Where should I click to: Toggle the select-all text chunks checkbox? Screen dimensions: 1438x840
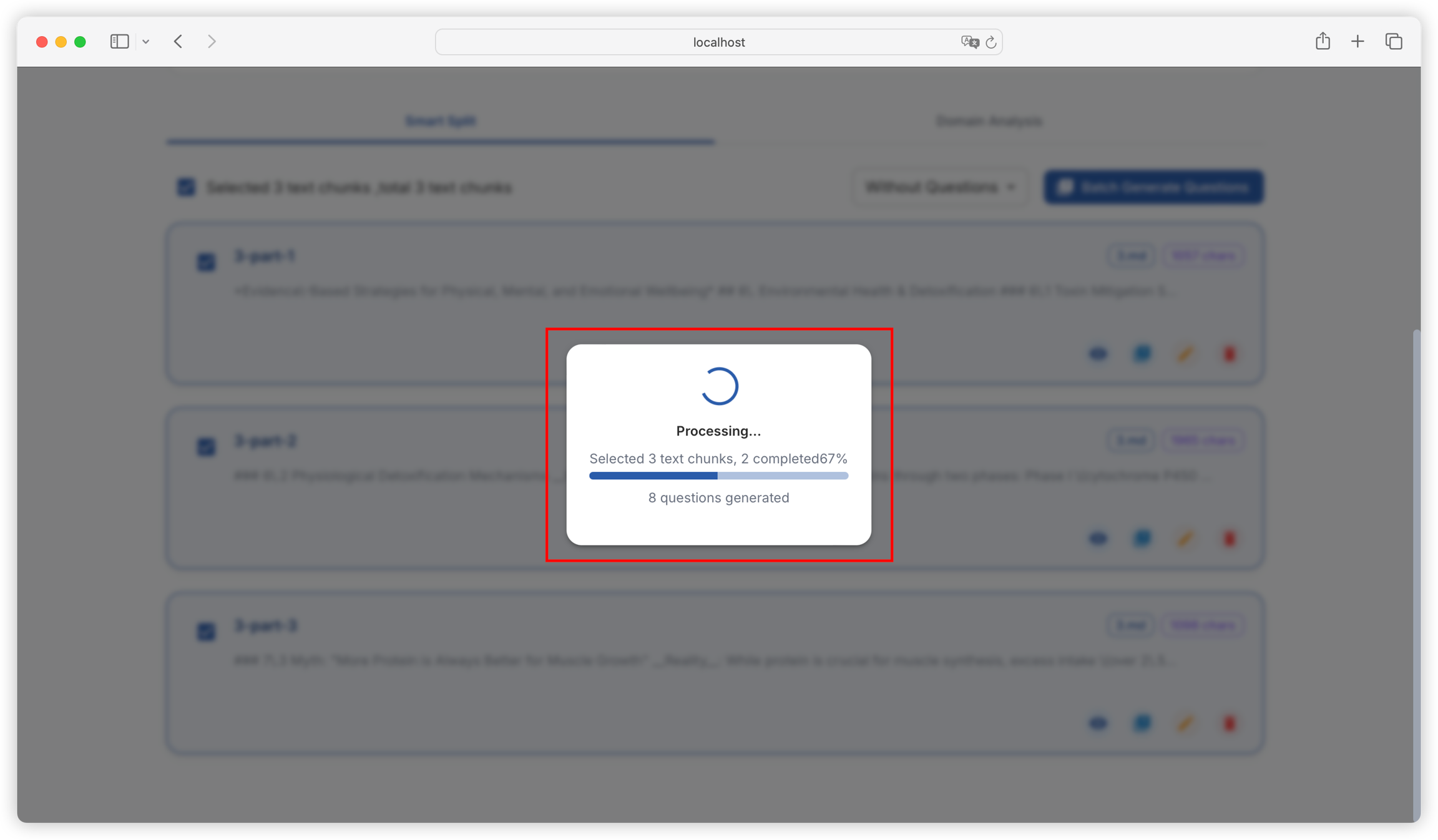[186, 187]
